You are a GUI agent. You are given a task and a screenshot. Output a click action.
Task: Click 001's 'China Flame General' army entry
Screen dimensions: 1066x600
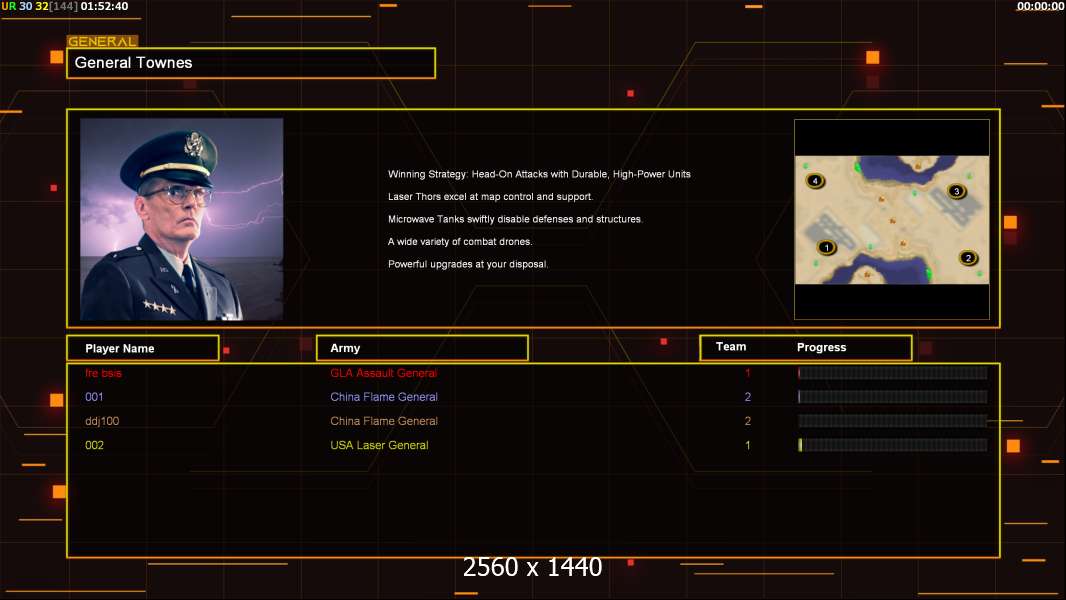pyautogui.click(x=384, y=397)
